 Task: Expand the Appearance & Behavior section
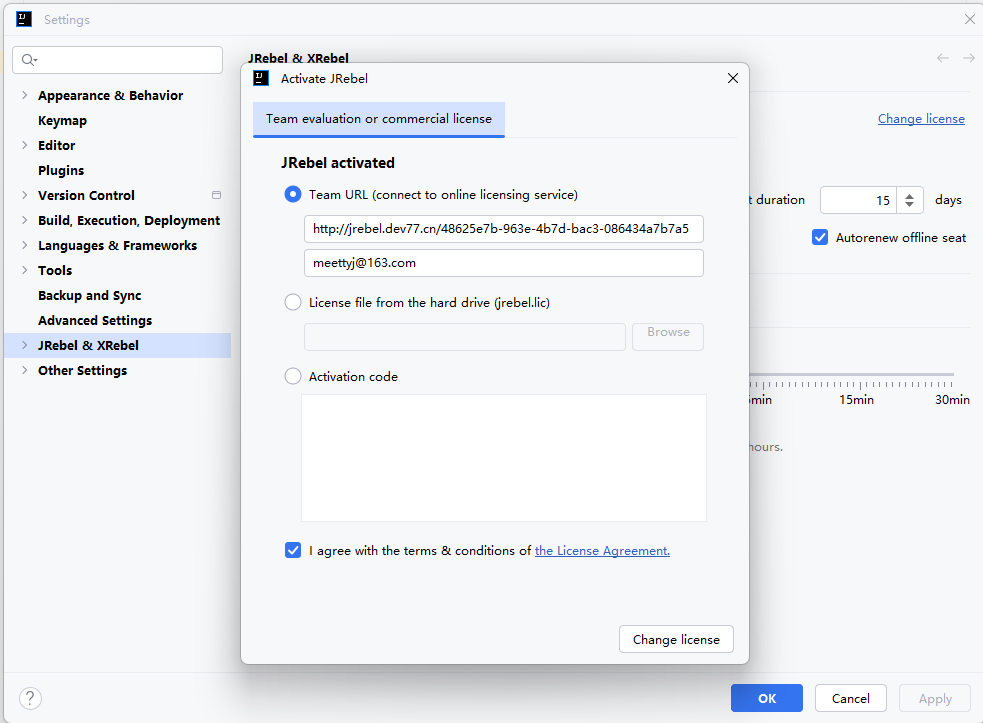pos(24,96)
